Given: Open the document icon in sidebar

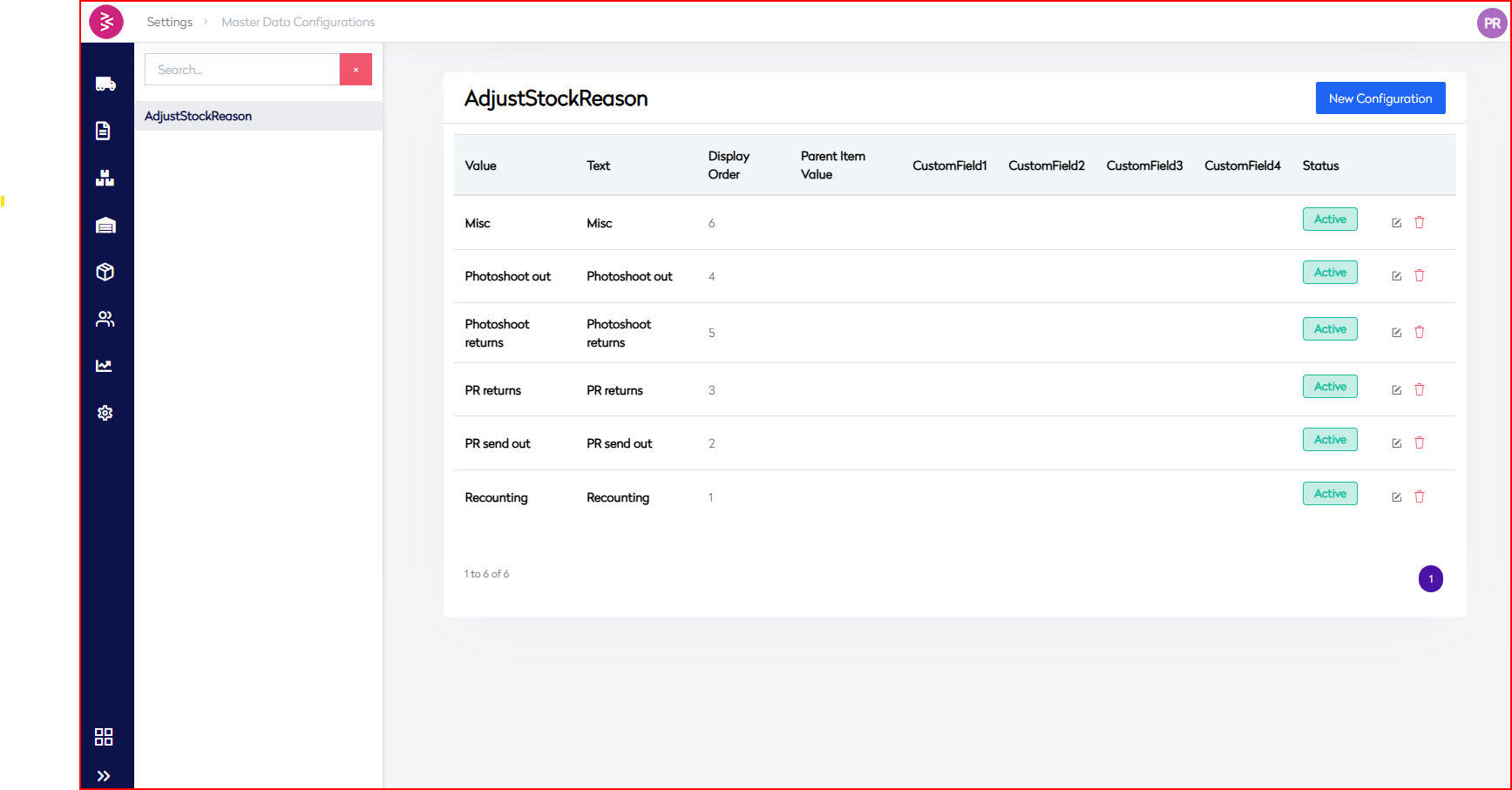Looking at the screenshot, I should point(104,131).
